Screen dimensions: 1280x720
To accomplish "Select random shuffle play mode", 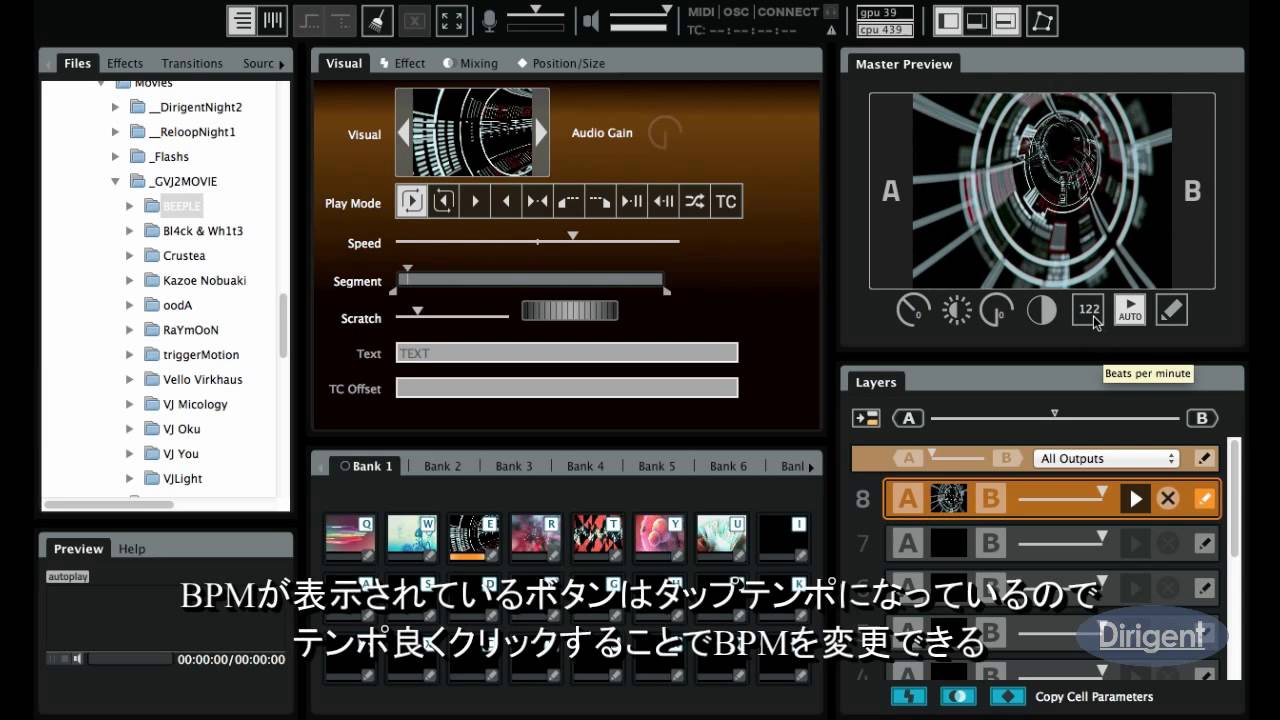I will 694,201.
